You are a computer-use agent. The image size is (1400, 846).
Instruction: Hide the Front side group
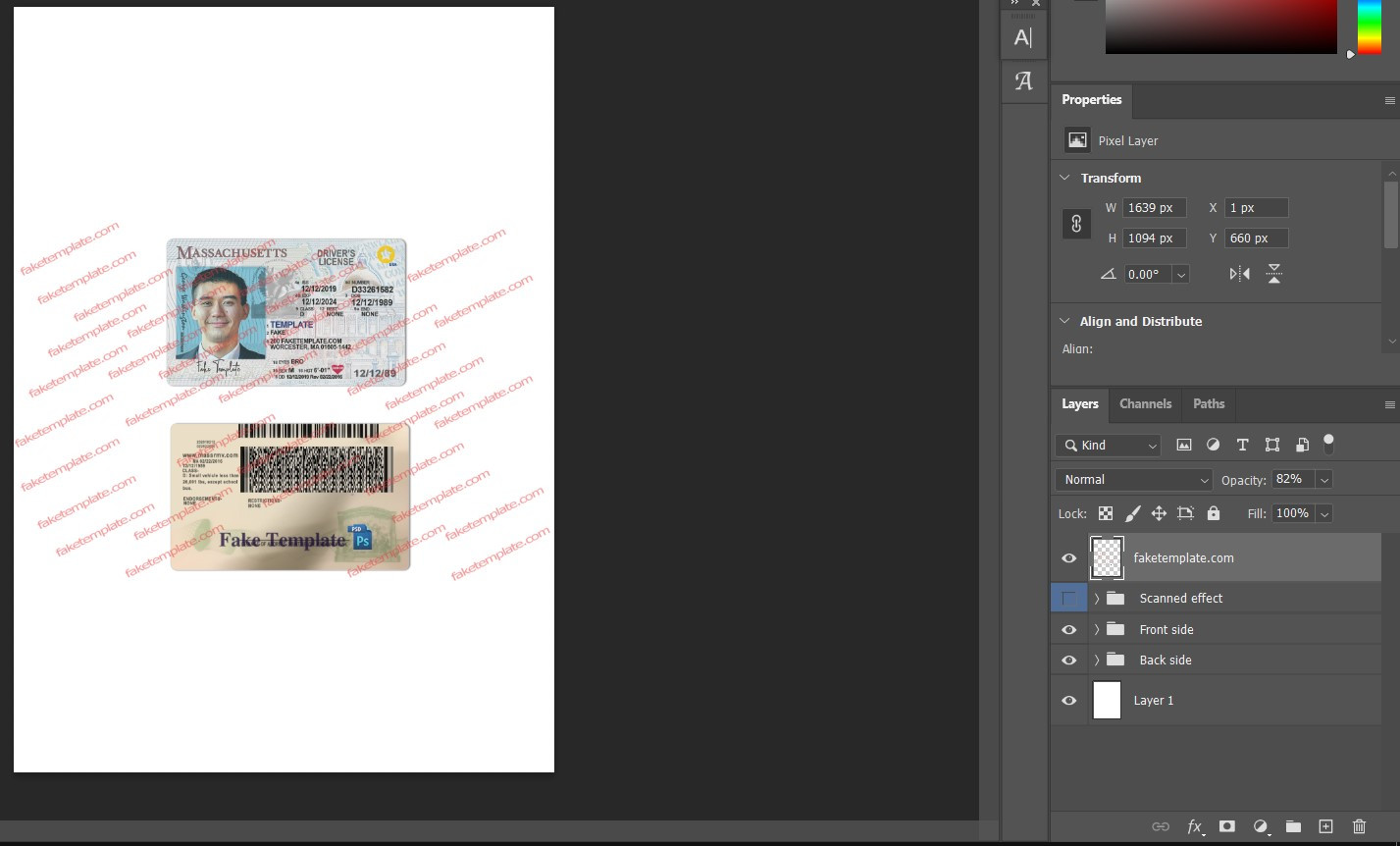1069,630
